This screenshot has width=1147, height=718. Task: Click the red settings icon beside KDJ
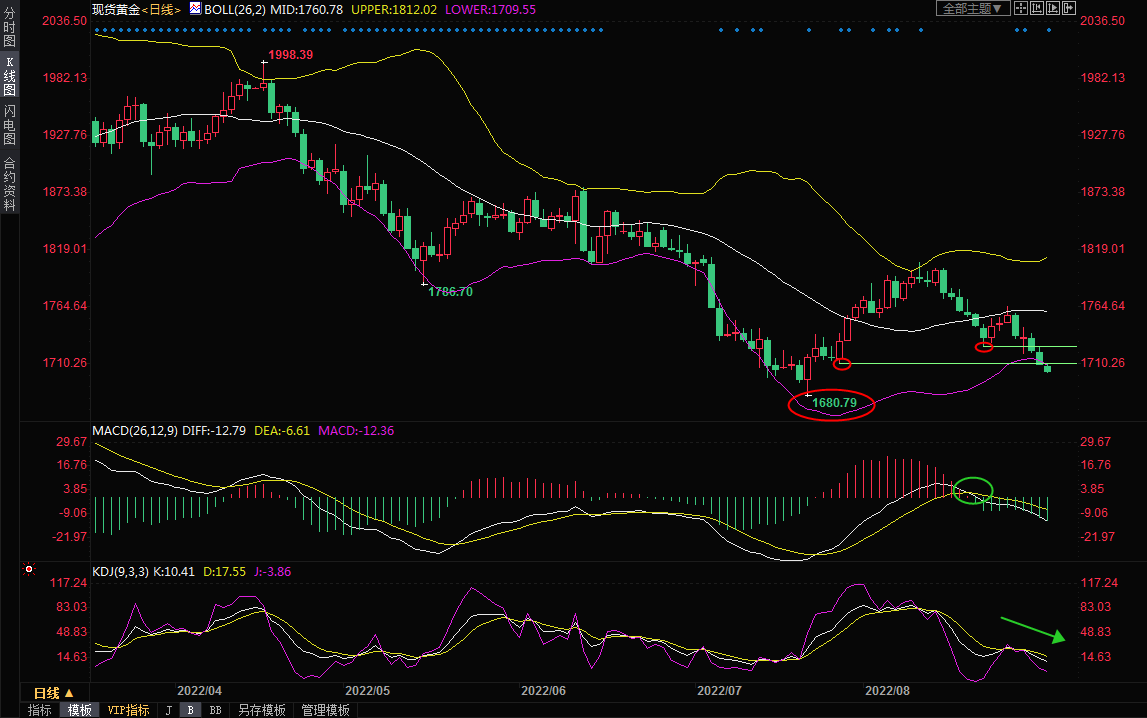(29, 571)
